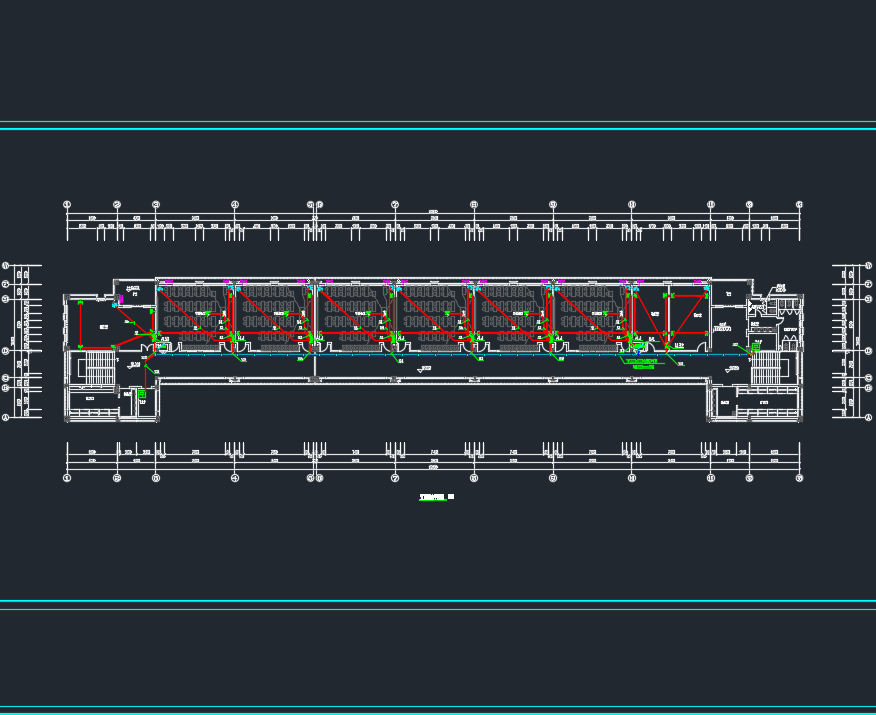Screen dimensions: 876x715
Task: Select the overall dimension text at top center
Action: click(x=433, y=213)
